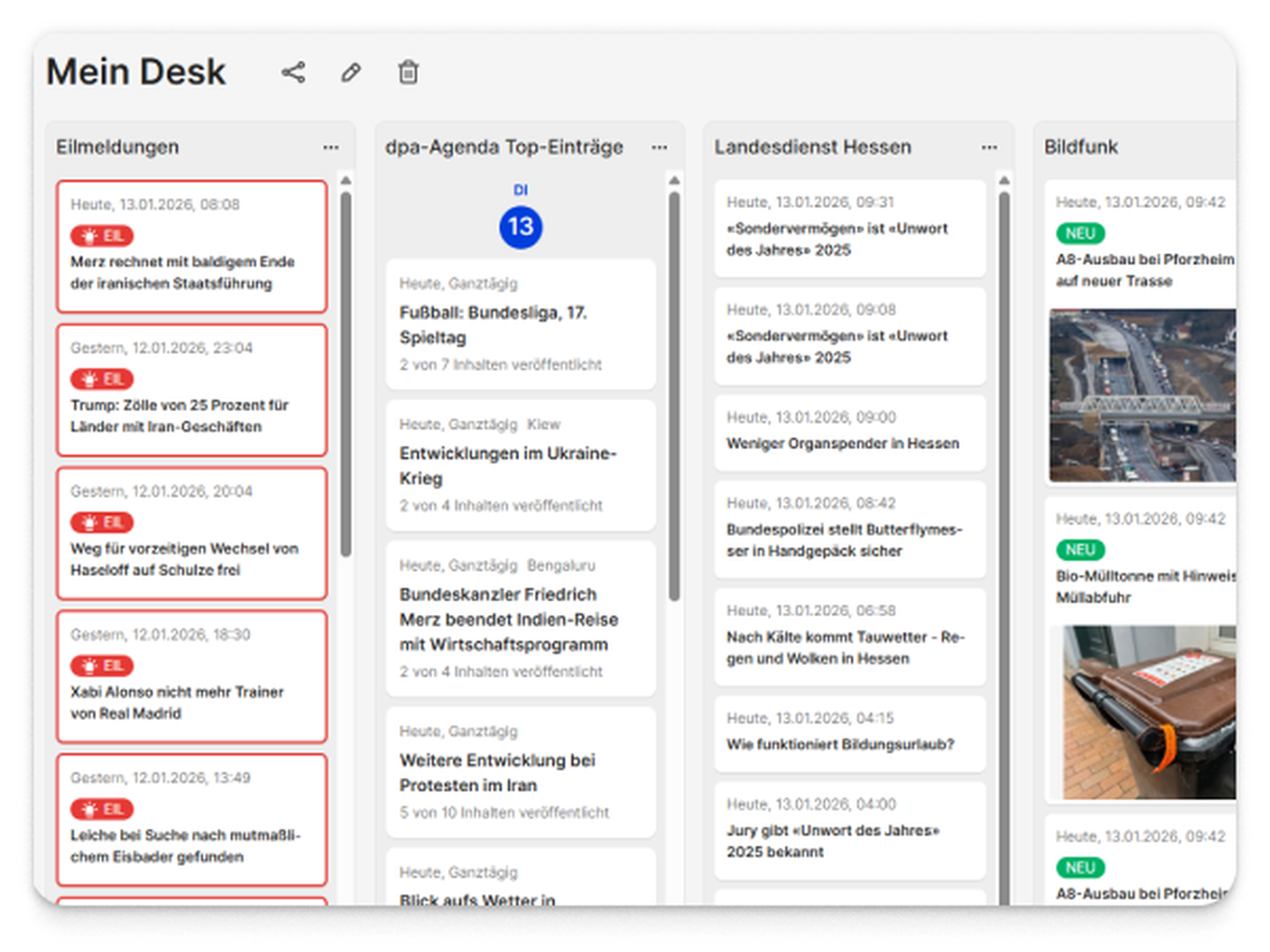This screenshot has width=1270, height=952.
Task: Click the EIL badge on Merz Iran alert
Action: tap(102, 236)
